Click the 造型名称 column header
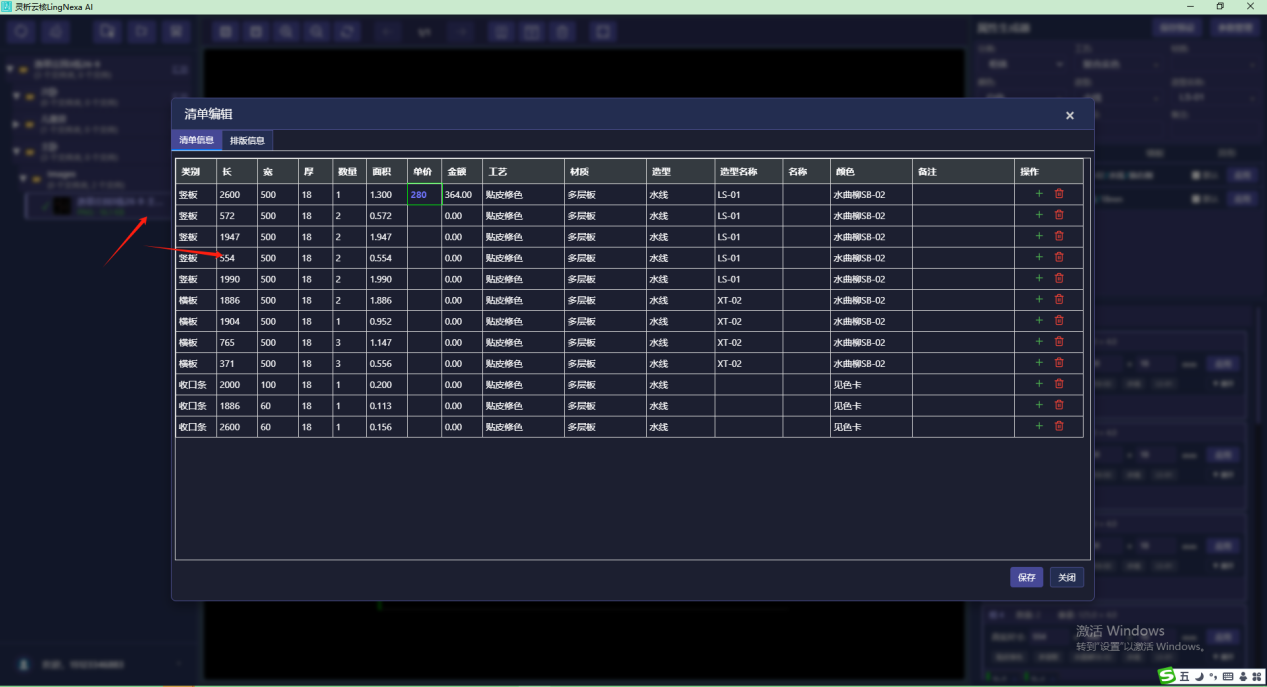This screenshot has height=687, width=1267. pos(749,171)
